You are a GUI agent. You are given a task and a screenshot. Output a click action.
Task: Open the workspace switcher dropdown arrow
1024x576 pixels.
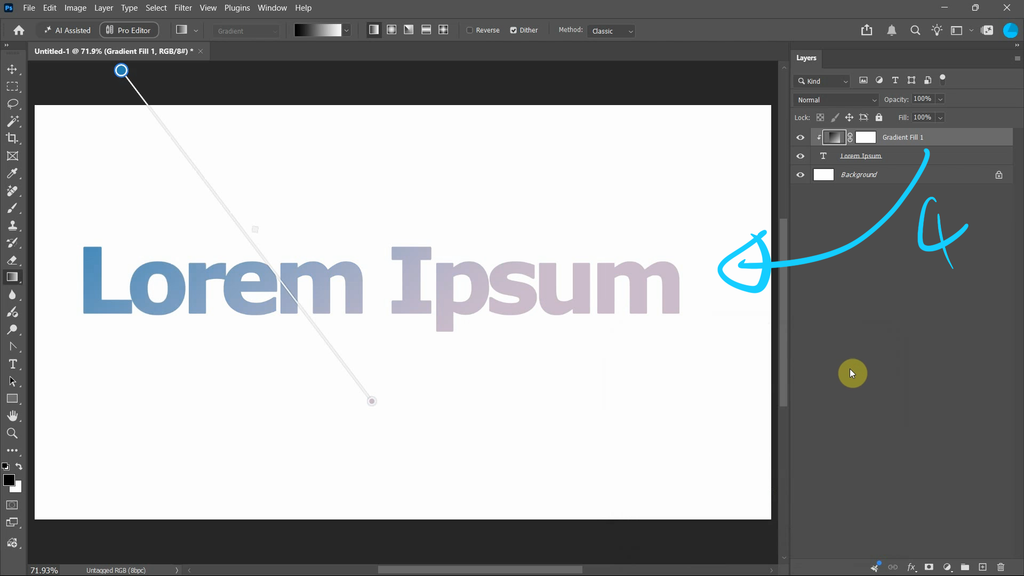coord(971,31)
